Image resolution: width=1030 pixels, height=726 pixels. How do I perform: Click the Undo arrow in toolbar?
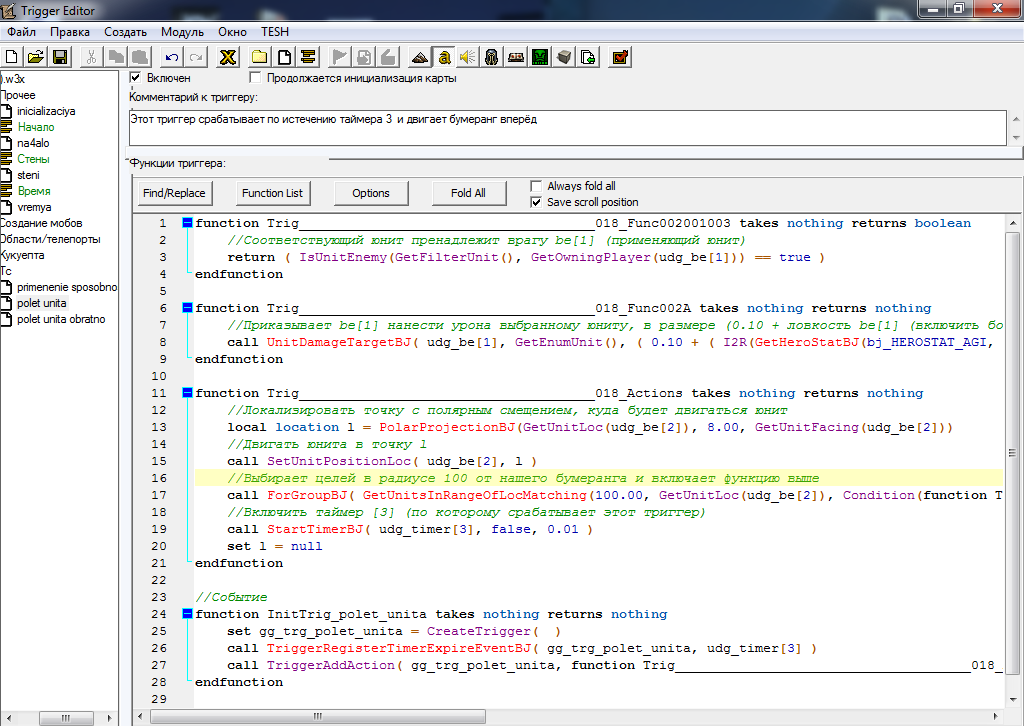tap(172, 57)
